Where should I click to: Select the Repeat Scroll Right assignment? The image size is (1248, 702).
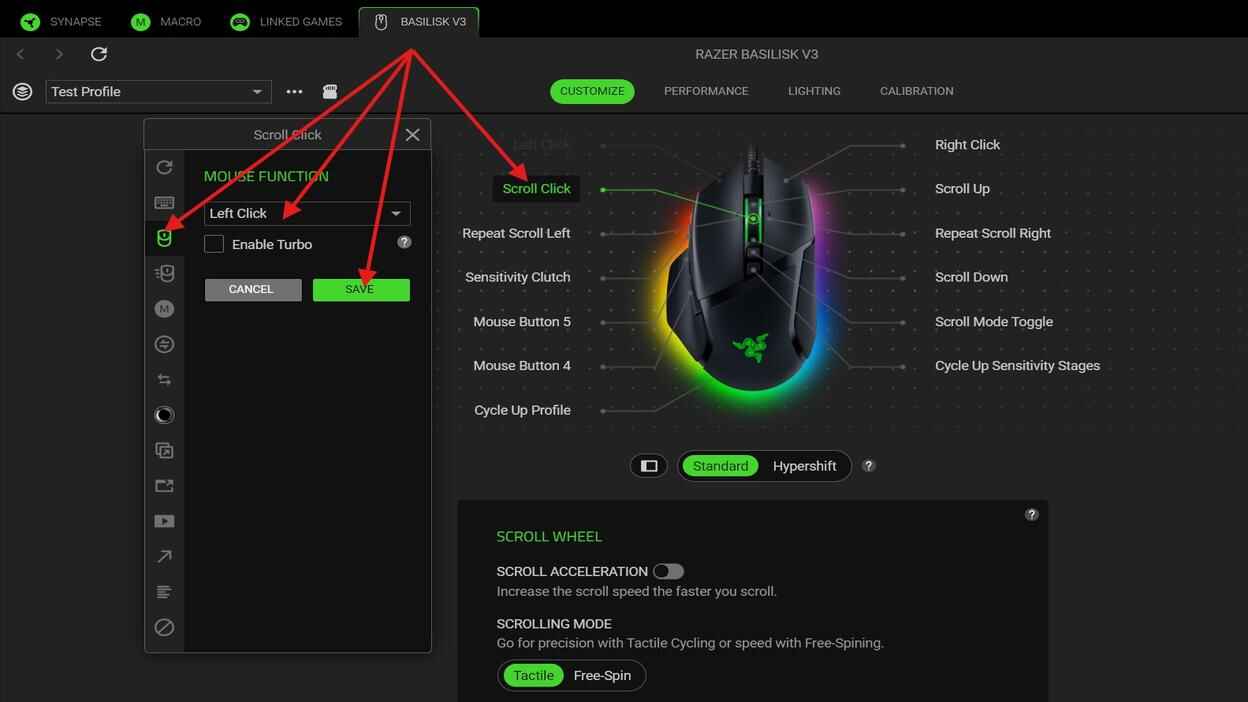point(993,233)
